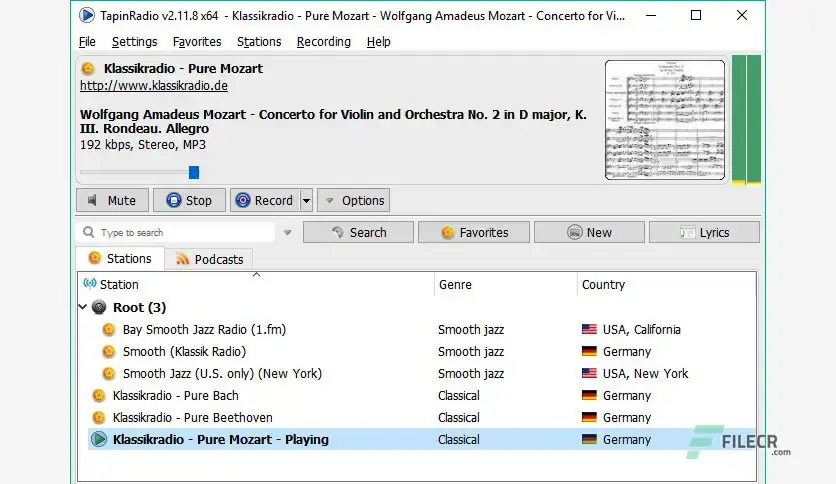
Task: Start recording with the Record button
Action: point(266,200)
